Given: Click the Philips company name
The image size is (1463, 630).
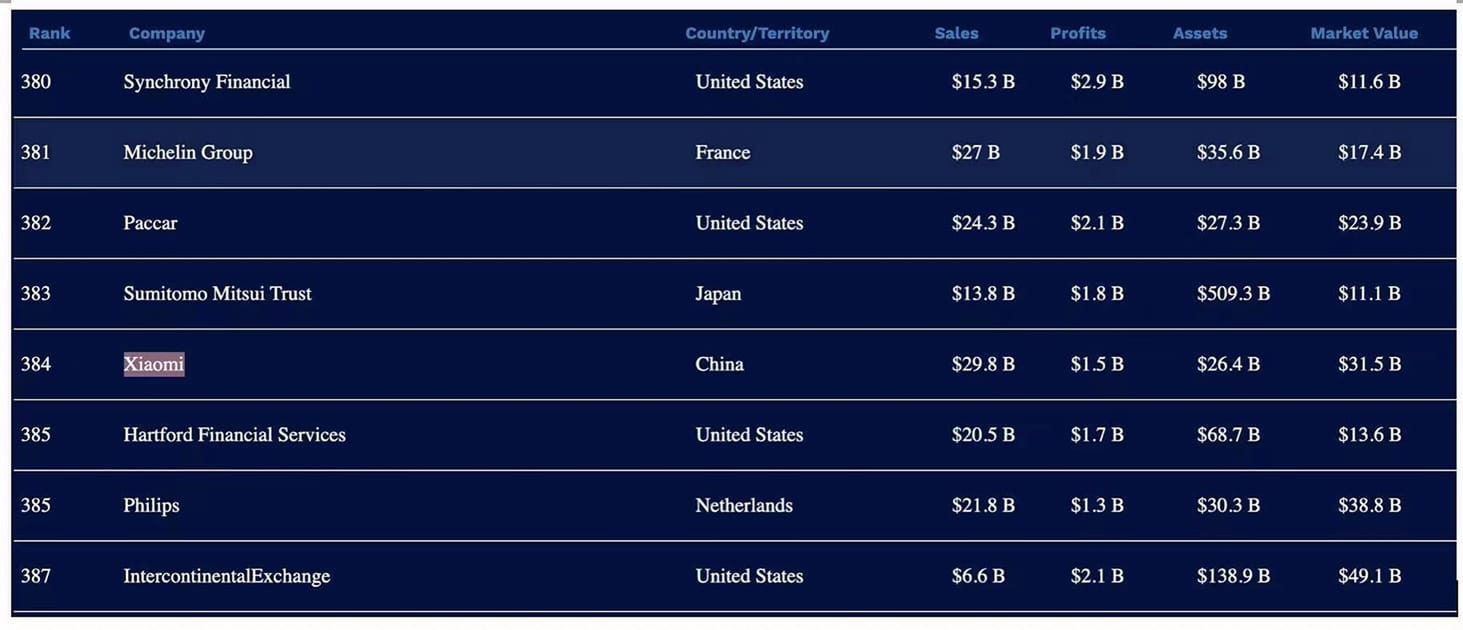Looking at the screenshot, I should point(151,506).
